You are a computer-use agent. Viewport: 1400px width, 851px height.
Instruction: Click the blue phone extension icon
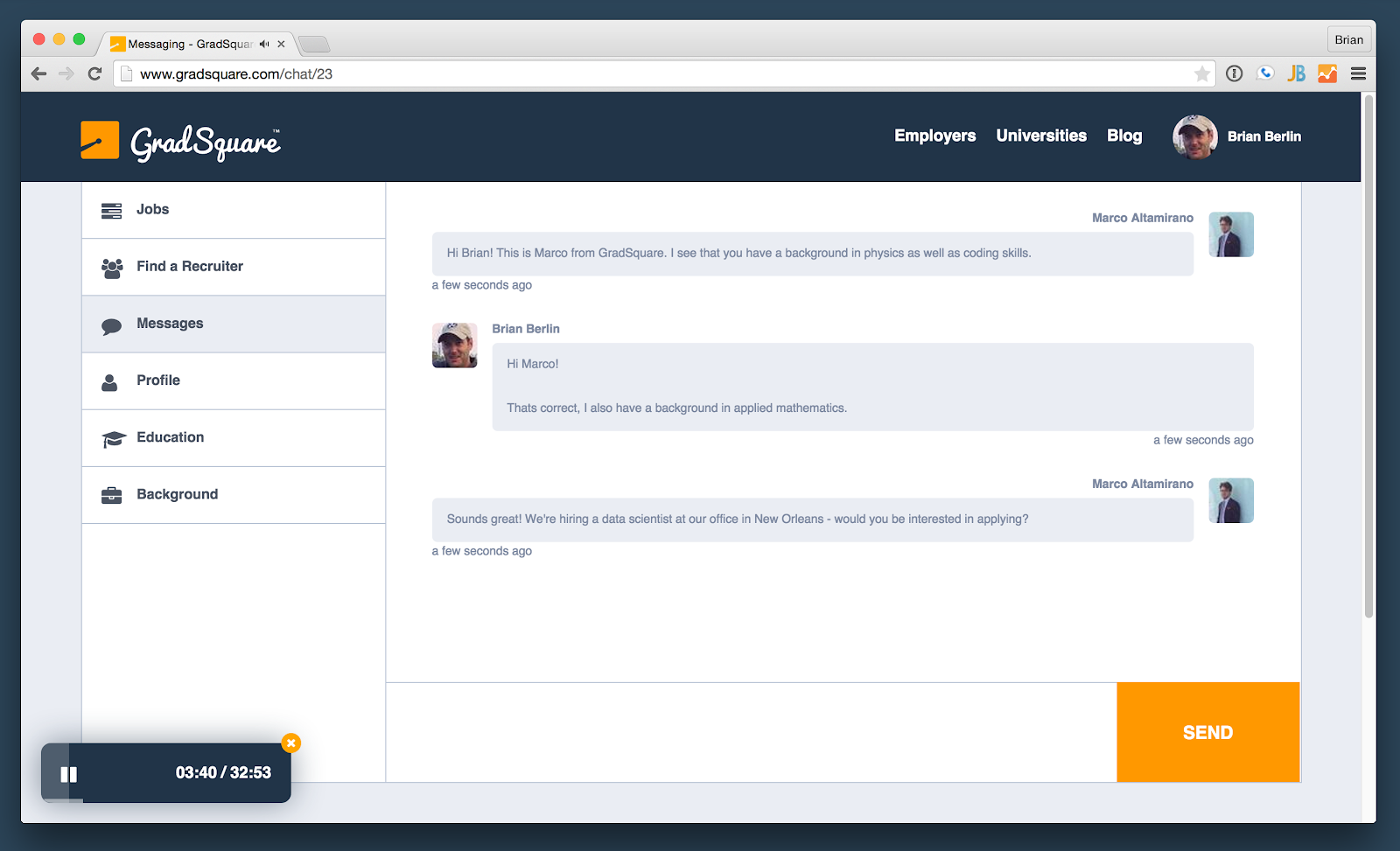[x=1265, y=74]
